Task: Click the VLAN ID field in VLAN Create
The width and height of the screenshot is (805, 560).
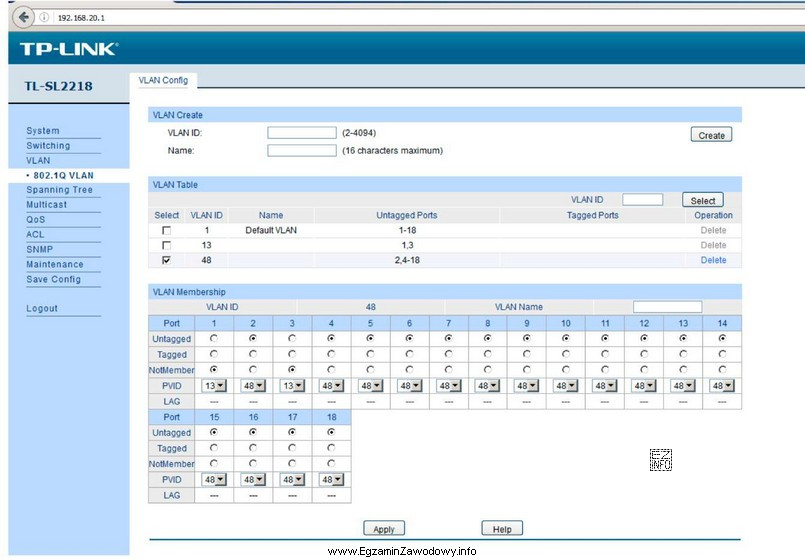Action: pyautogui.click(x=302, y=133)
